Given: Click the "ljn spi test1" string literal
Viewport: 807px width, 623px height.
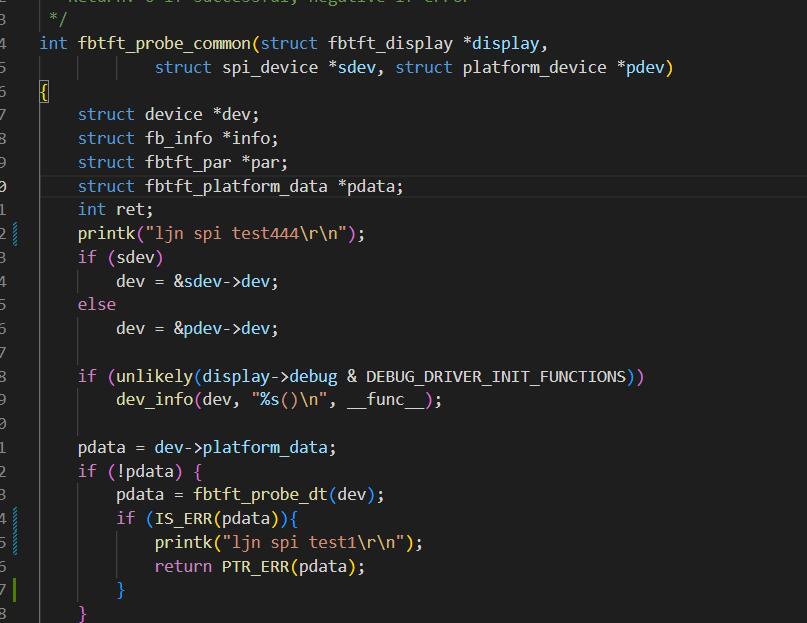Looking at the screenshot, I should click(x=318, y=542).
